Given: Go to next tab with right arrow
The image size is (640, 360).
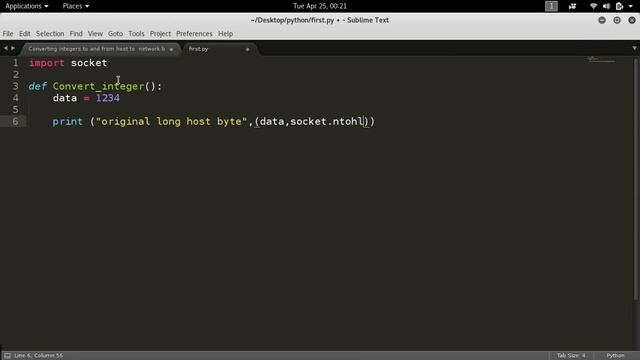Looking at the screenshot, I should 13,48.
